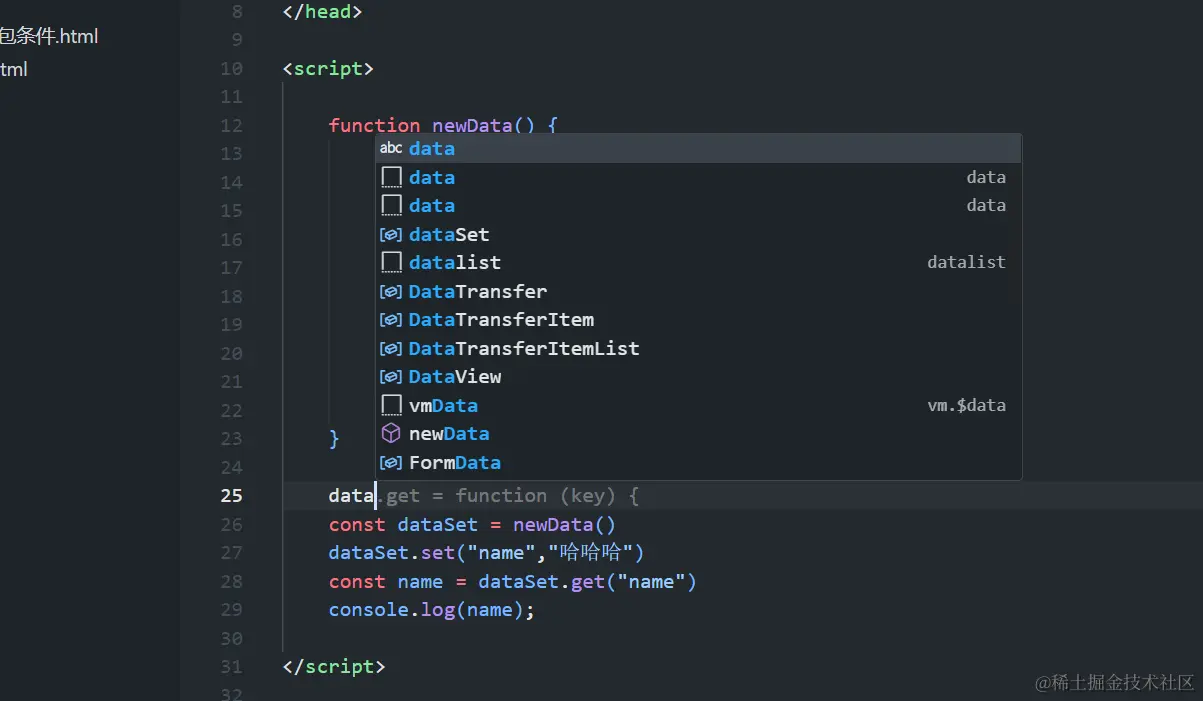This screenshot has width=1203, height=701.
Task: Click the variable icon beside DataTransferItem
Action: coord(391,320)
